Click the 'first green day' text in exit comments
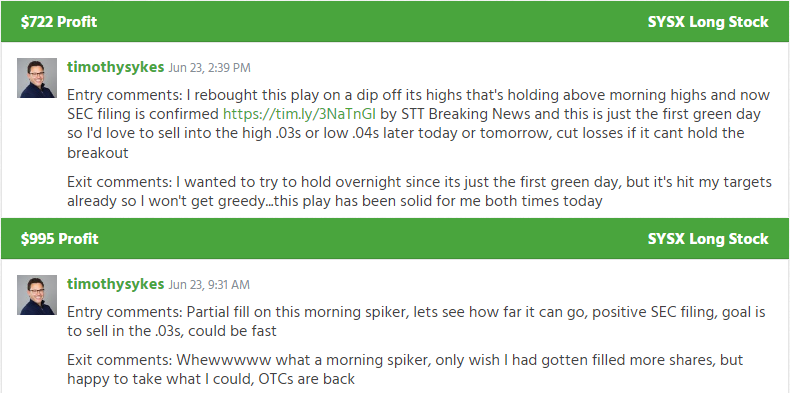Image resolution: width=790 pixels, height=393 pixels. (560, 182)
